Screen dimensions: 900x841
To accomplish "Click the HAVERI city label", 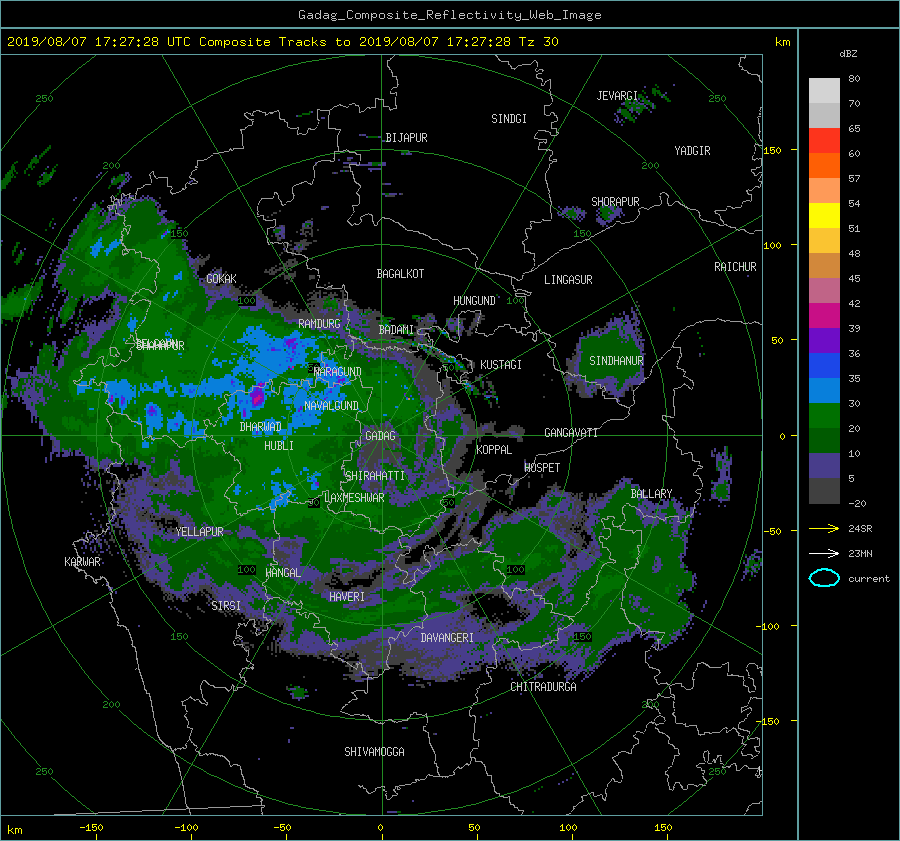I will [x=347, y=597].
